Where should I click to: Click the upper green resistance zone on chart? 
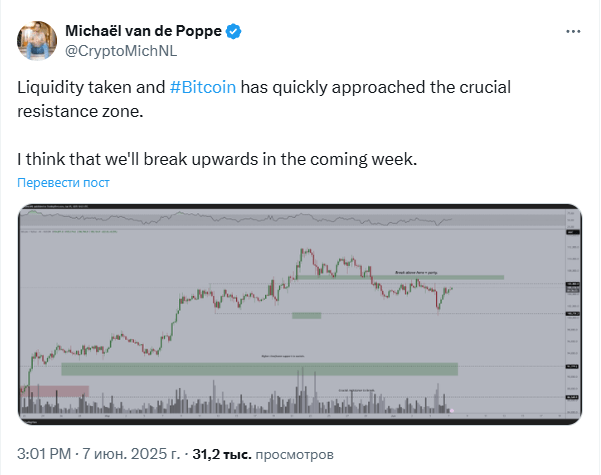(x=400, y=277)
